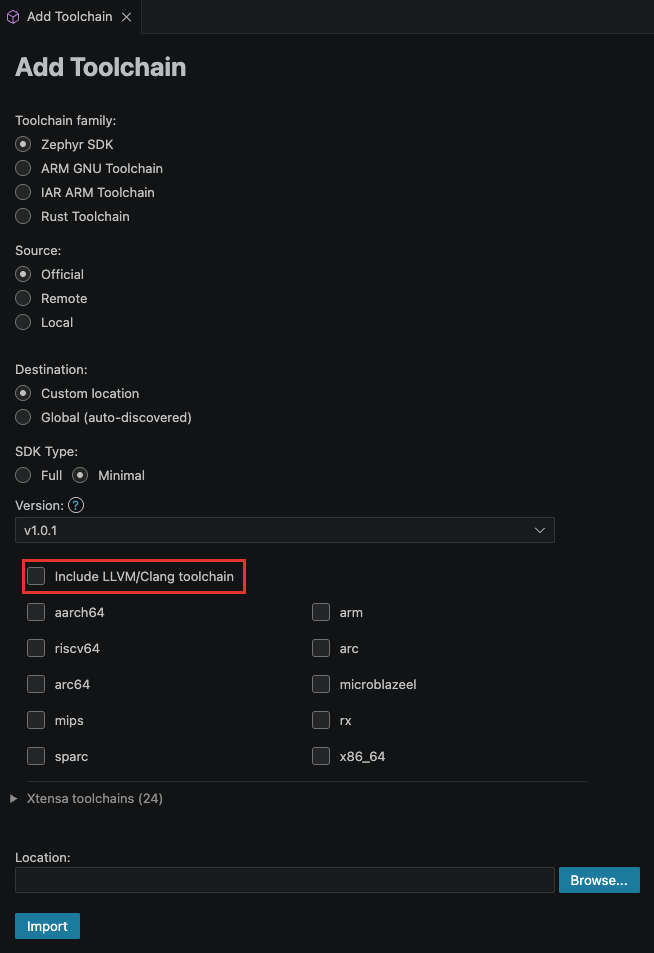Select Minimal SDK type
The image size is (654, 953).
tap(80, 475)
